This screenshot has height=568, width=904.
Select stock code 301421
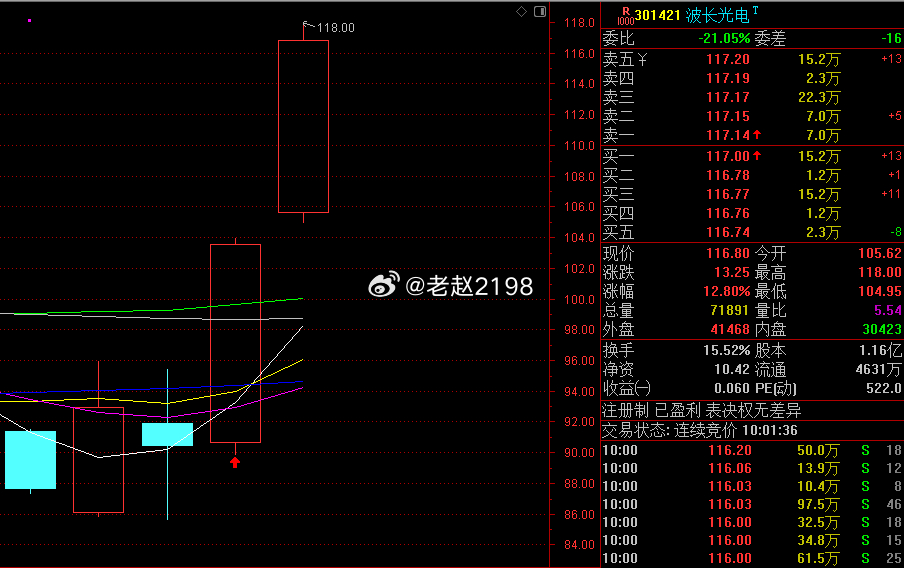click(x=658, y=16)
